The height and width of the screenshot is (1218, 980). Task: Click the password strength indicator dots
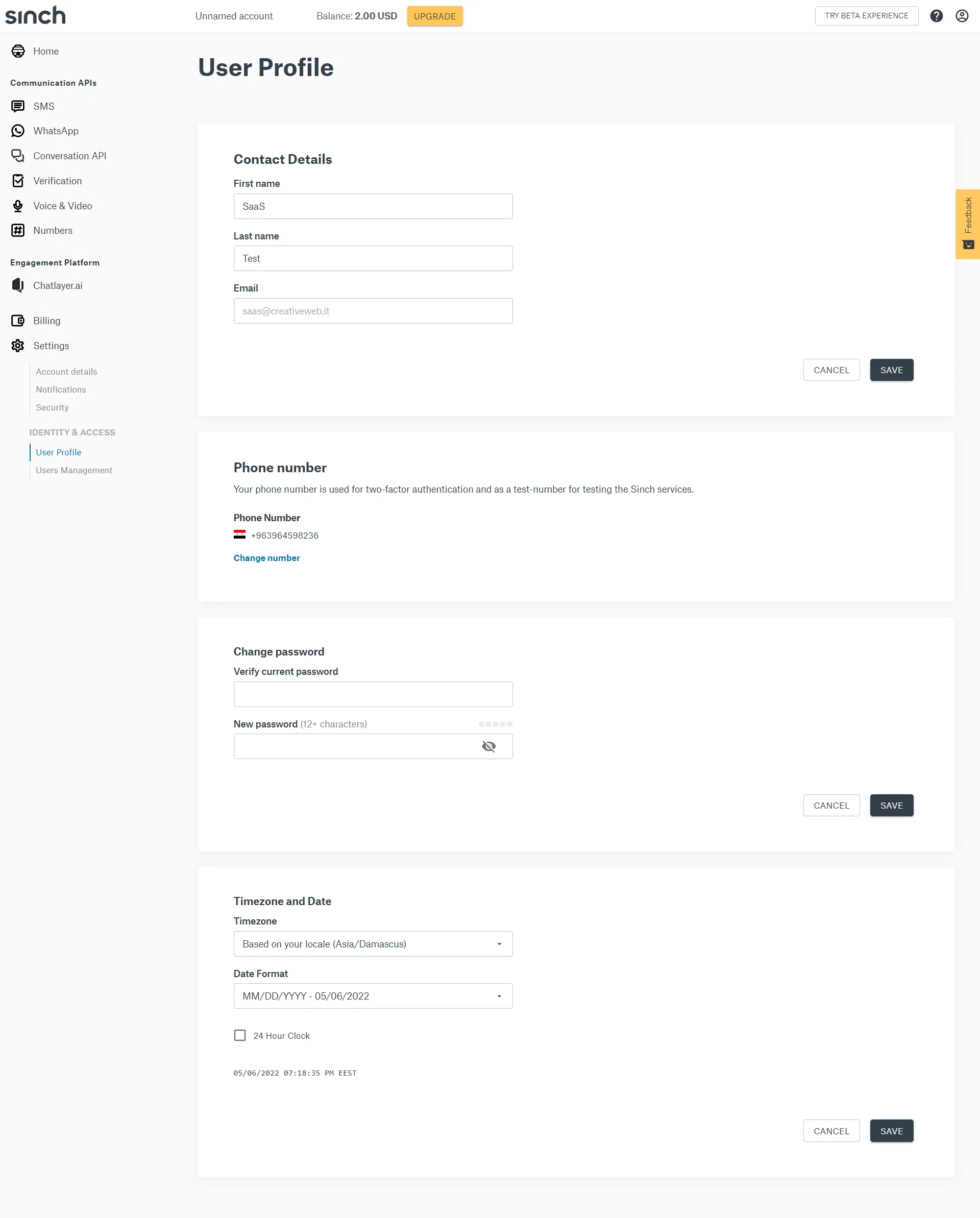[495, 724]
